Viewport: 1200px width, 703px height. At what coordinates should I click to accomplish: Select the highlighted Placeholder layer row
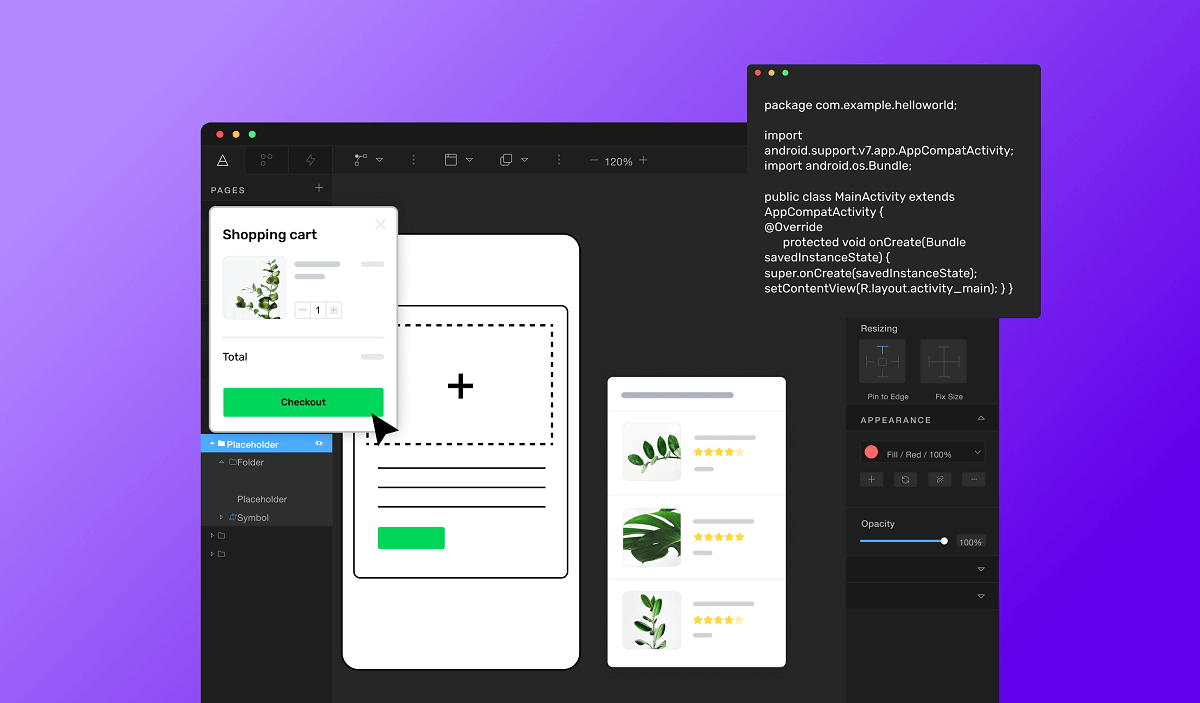[x=267, y=444]
